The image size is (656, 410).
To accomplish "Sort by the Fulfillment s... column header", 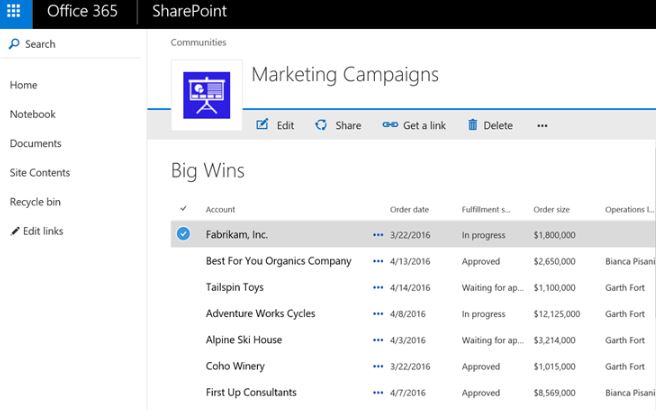I will click(x=486, y=210).
